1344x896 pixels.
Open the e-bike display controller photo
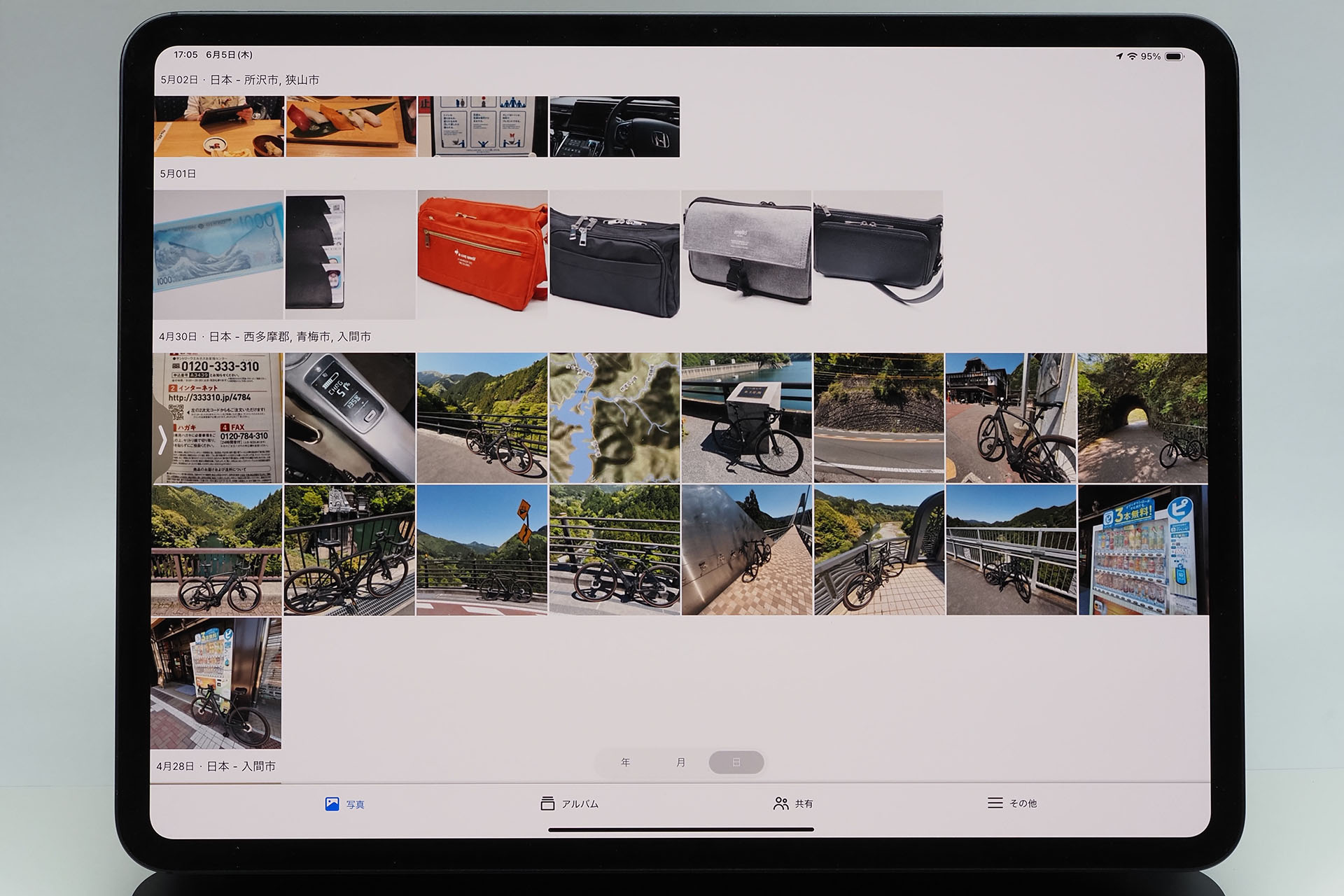350,418
